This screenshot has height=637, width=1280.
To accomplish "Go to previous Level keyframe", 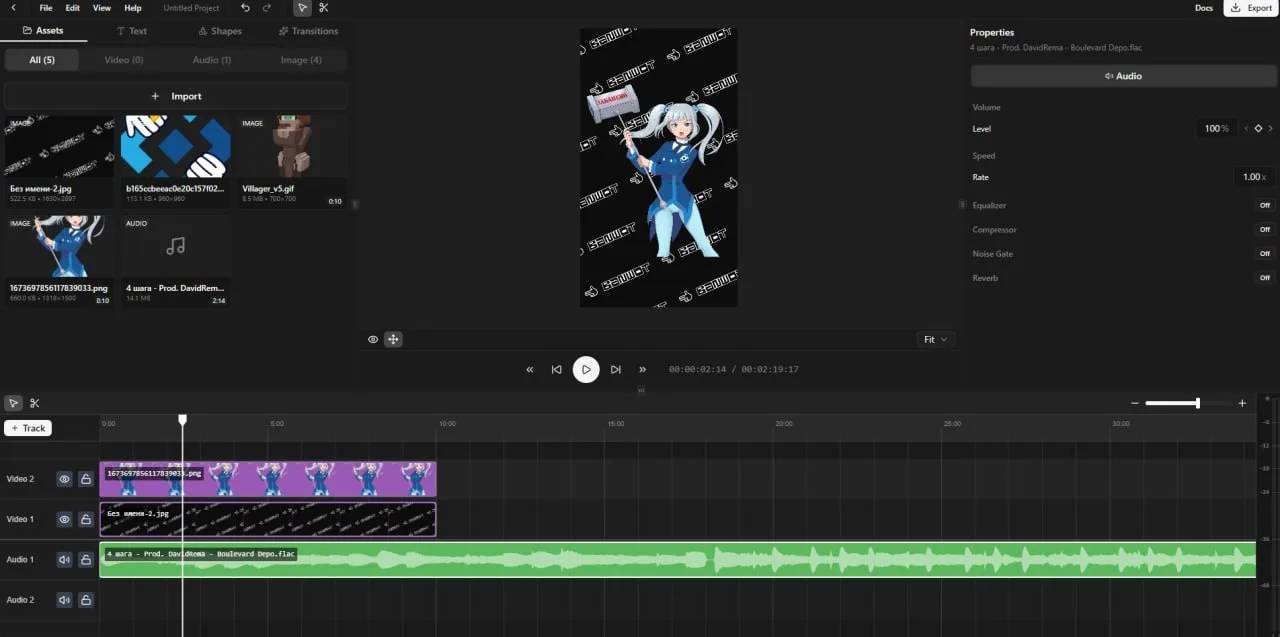I will pos(1246,129).
